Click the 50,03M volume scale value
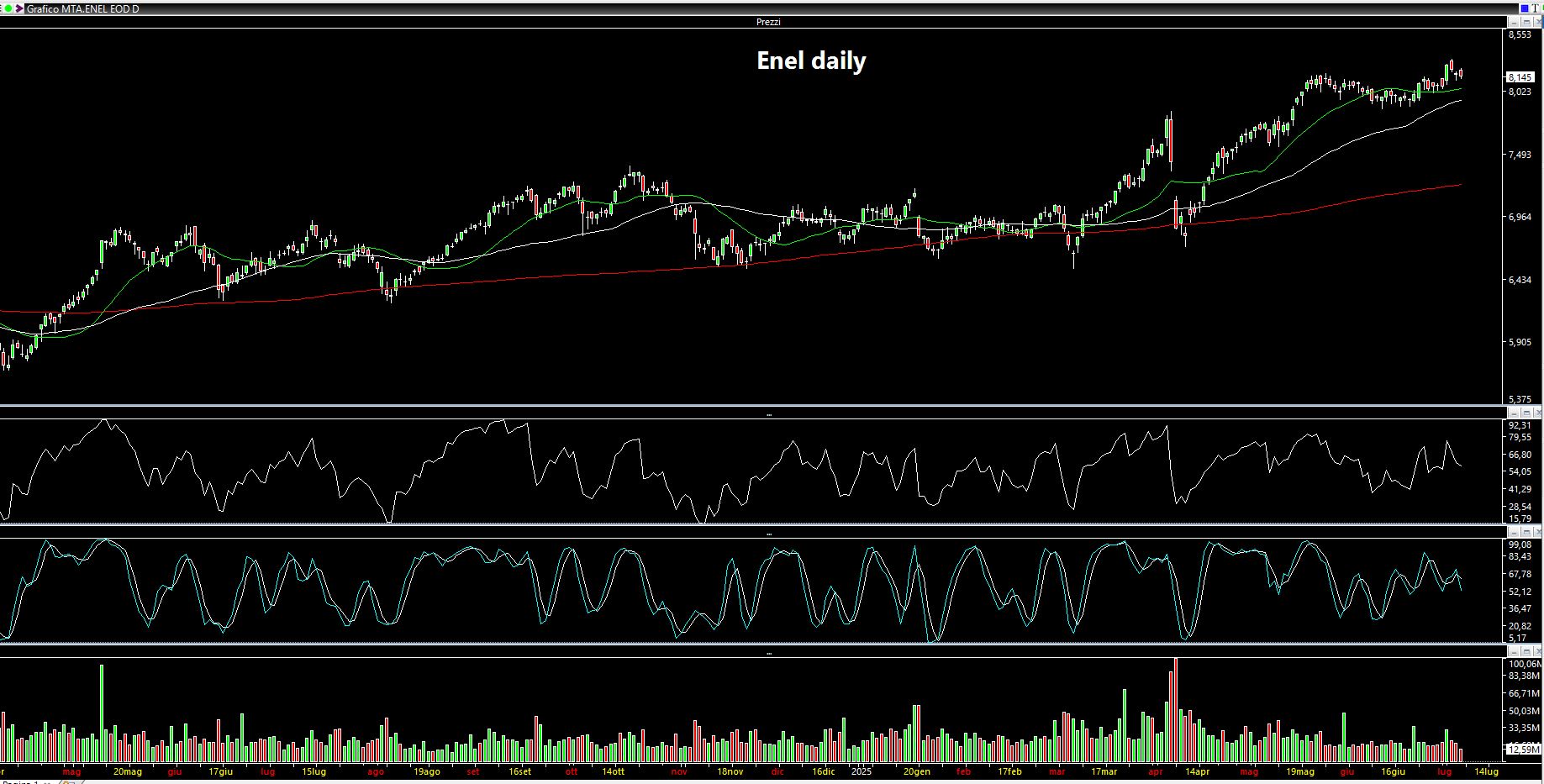This screenshot has height=784, width=1544. 1523,711
